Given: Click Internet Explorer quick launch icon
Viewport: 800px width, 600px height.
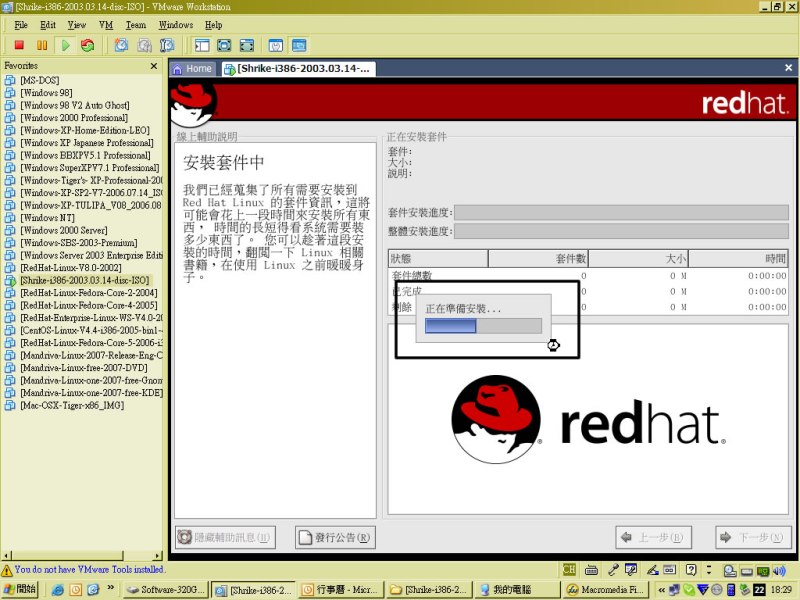Looking at the screenshot, I should click(58, 590).
